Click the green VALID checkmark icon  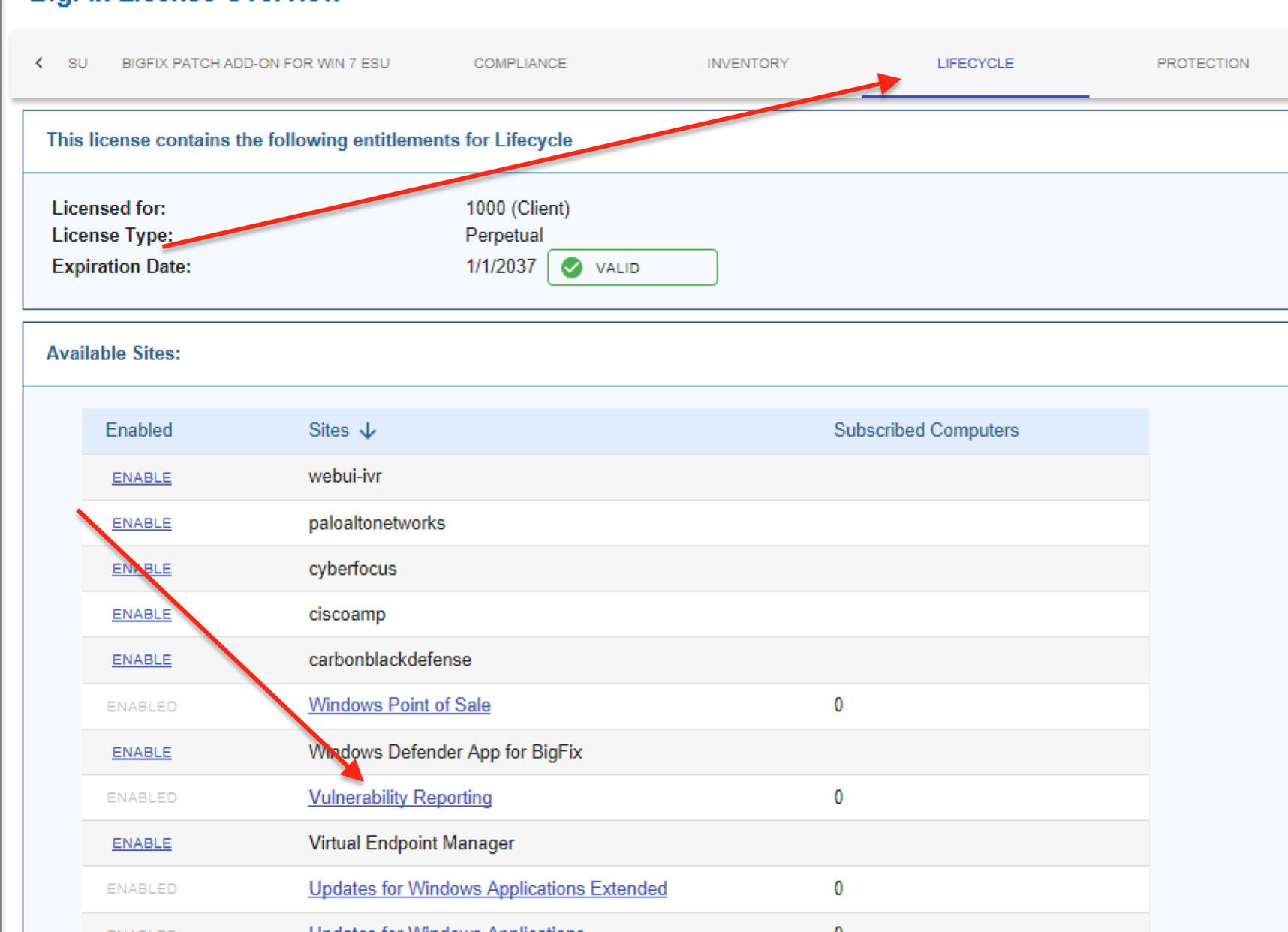click(x=572, y=268)
